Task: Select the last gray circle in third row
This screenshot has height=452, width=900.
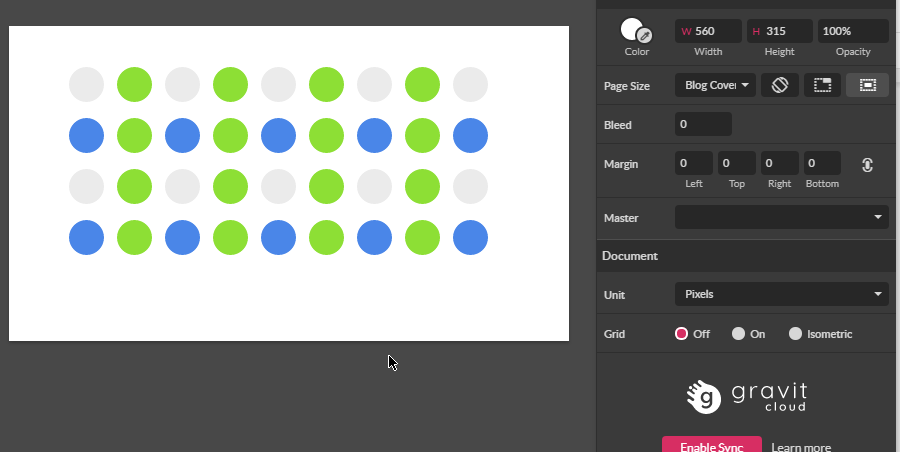Action: click(x=471, y=187)
